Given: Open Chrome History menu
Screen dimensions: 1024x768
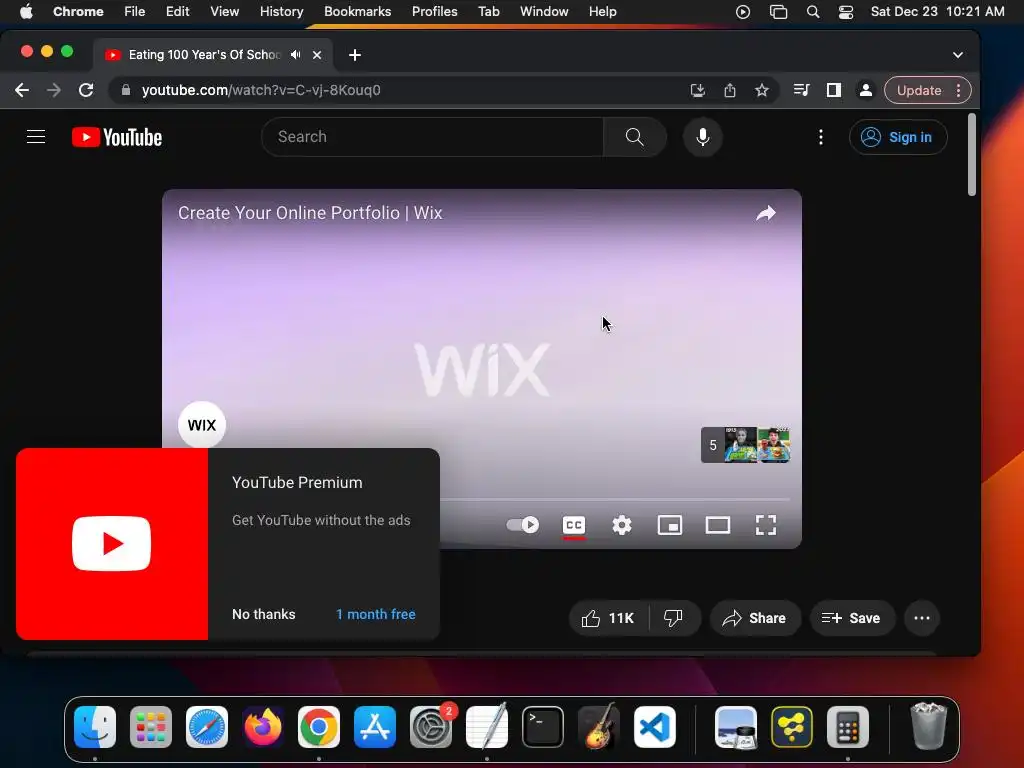Looking at the screenshot, I should 281,11.
